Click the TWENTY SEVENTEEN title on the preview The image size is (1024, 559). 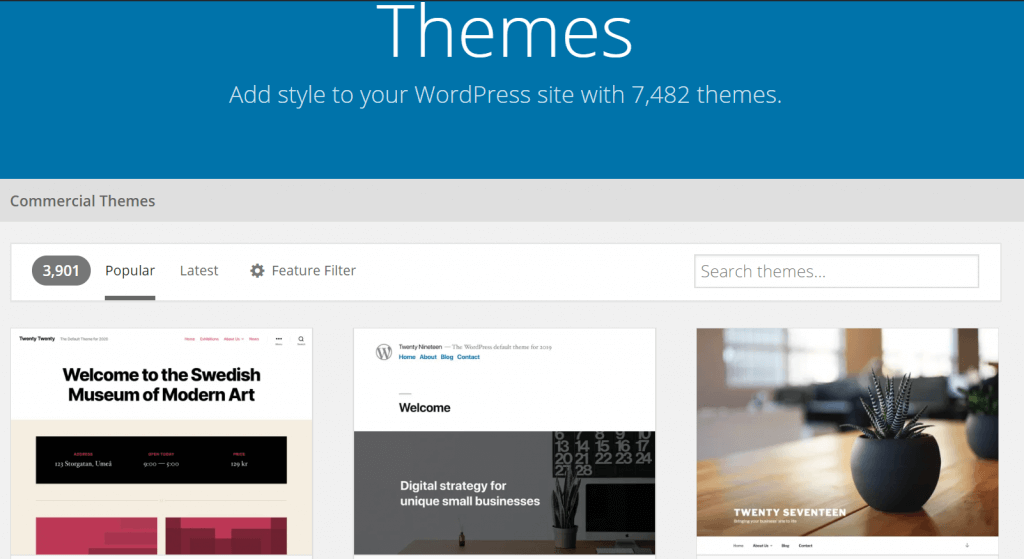pyautogui.click(x=790, y=513)
